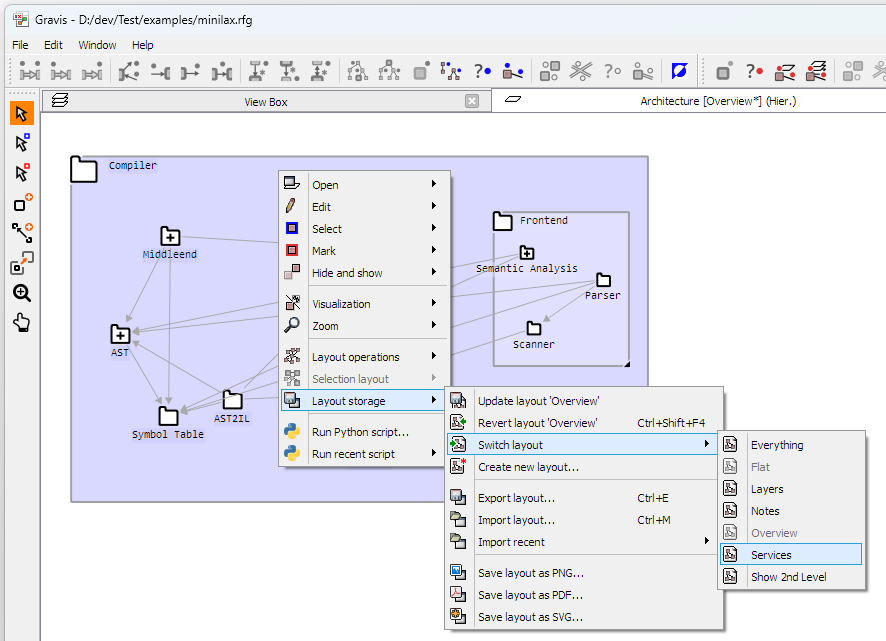Viewport: 886px width, 641px height.
Task: Choose the create edge tool
Action: click(x=21, y=232)
